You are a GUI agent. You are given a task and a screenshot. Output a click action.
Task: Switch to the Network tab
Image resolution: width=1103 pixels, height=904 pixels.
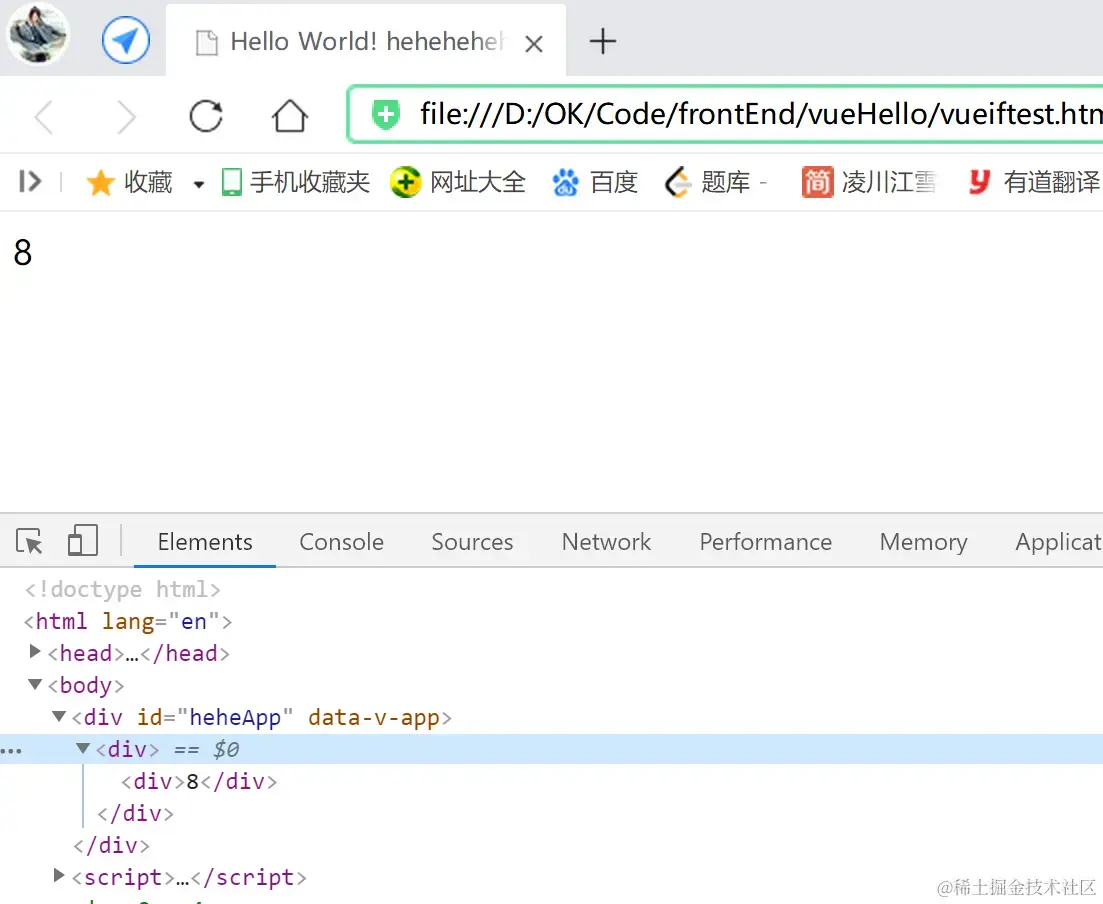pos(606,542)
